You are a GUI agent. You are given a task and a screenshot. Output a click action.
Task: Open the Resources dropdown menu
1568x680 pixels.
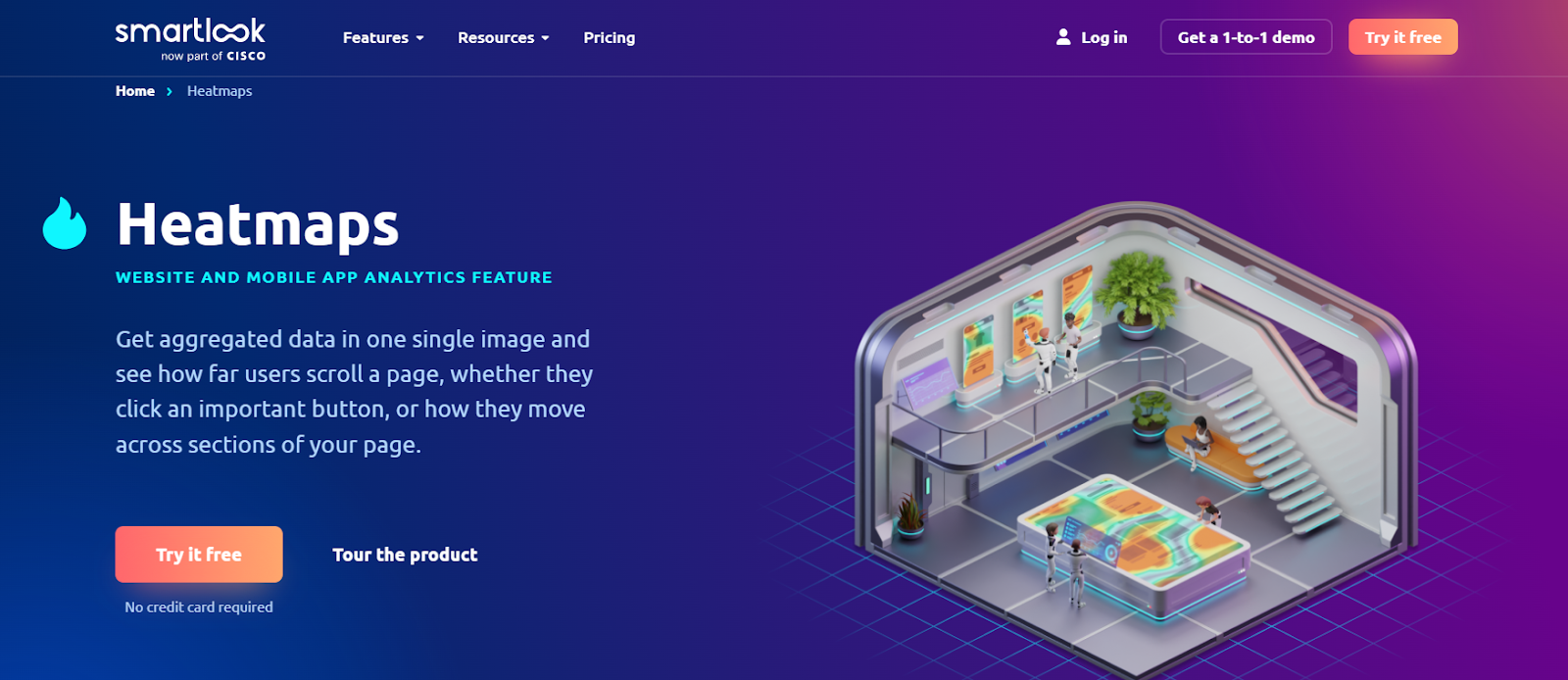pyautogui.click(x=503, y=37)
